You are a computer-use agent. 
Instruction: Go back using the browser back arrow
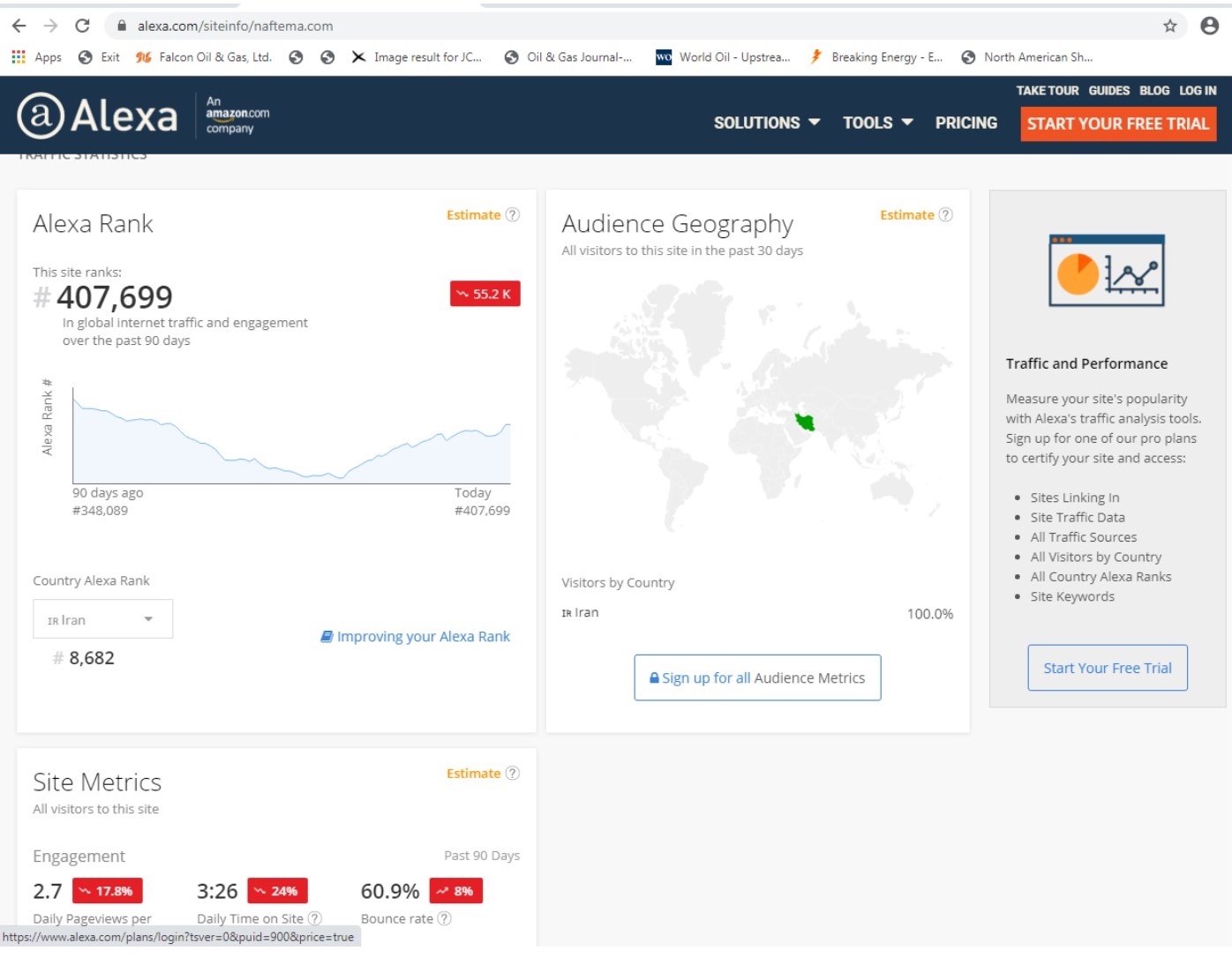(x=19, y=26)
